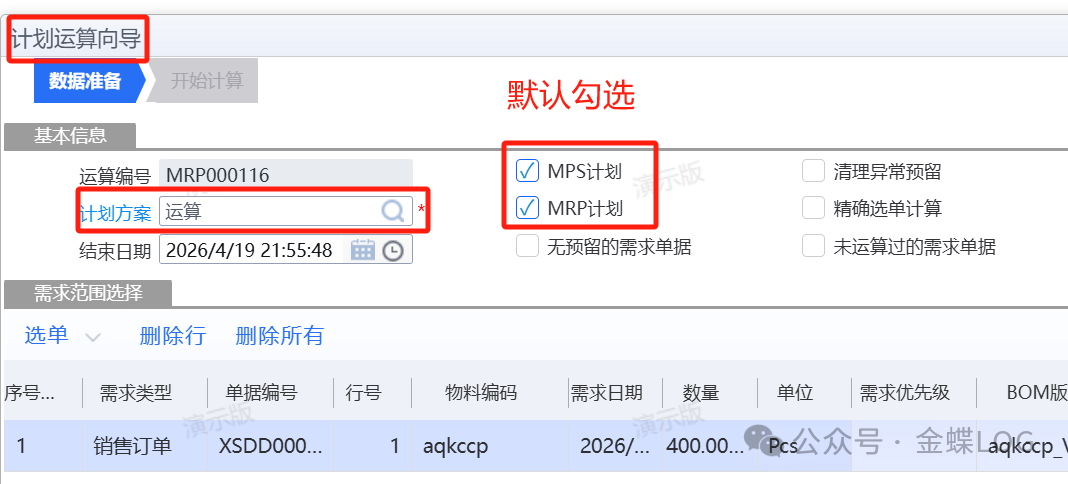Click 删除所有 to clear rows
Viewport: 1068px width, 484px height.
click(279, 336)
